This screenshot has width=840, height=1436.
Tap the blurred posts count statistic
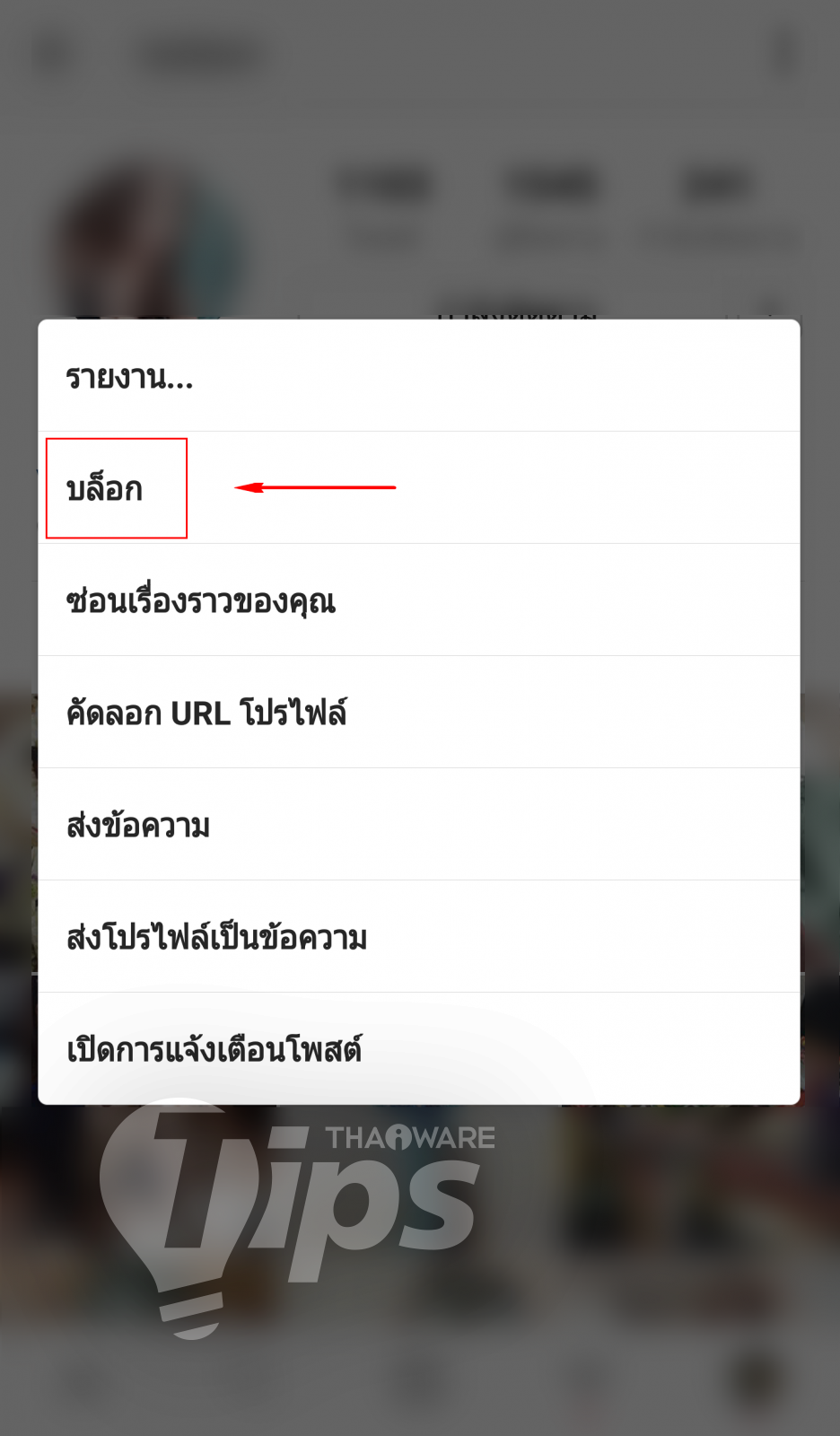pyautogui.click(x=384, y=206)
